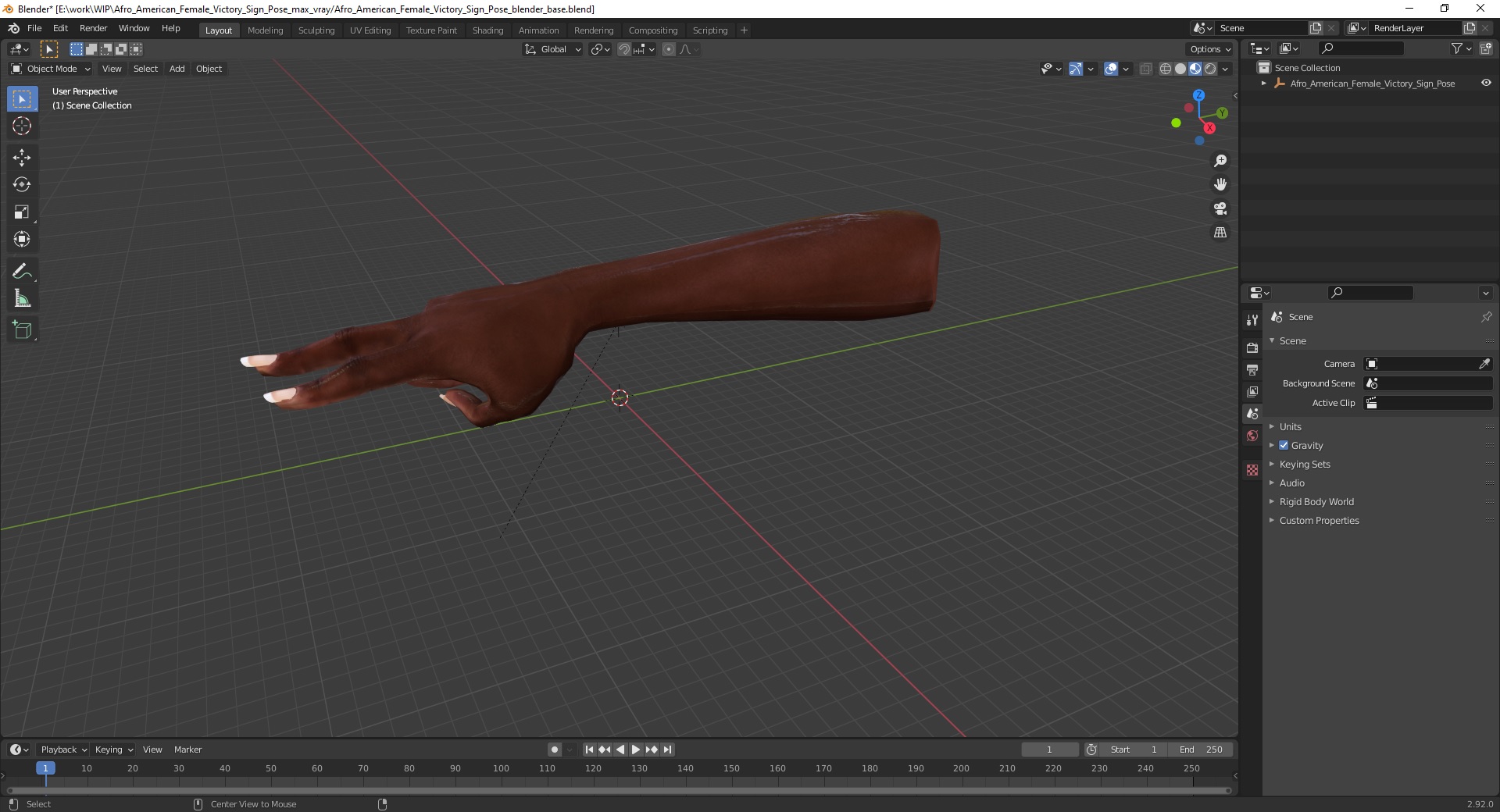
Task: Expand Afro_American_Female_Victory_Sign_Pose collection in outliner
Action: click(1264, 84)
